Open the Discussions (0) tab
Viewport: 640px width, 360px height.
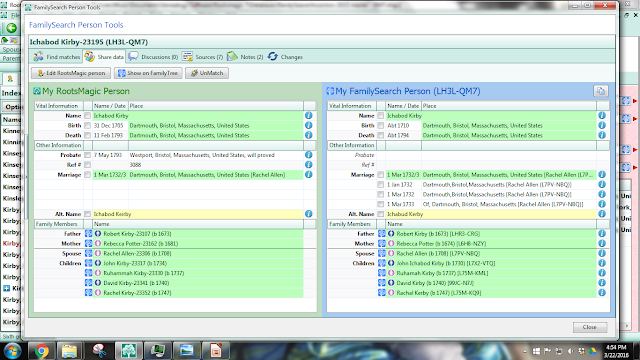pyautogui.click(x=153, y=57)
